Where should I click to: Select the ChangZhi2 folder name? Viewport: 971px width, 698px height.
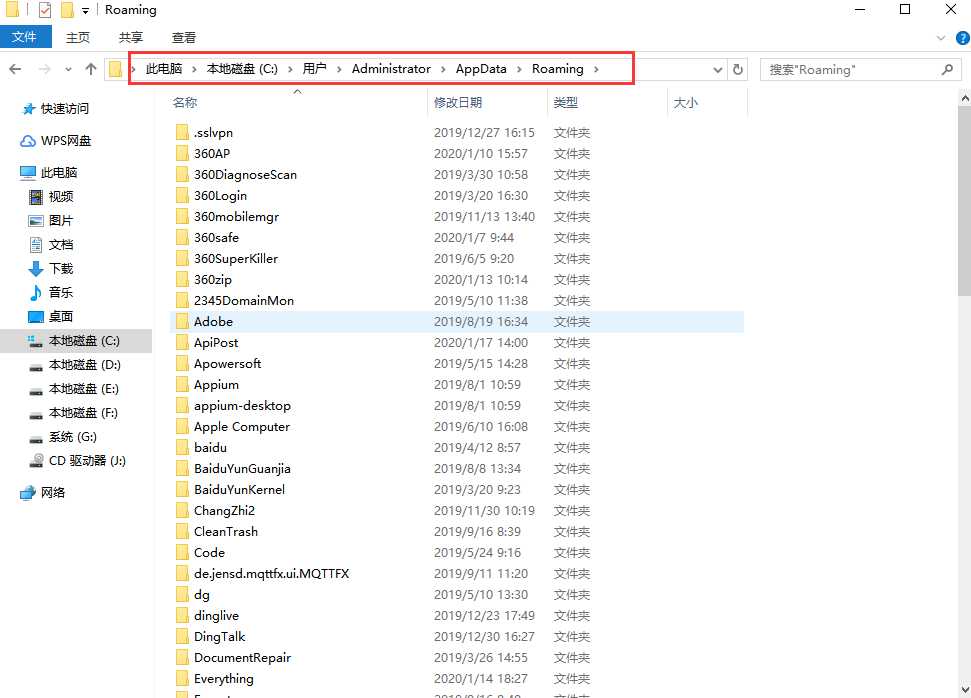(224, 511)
